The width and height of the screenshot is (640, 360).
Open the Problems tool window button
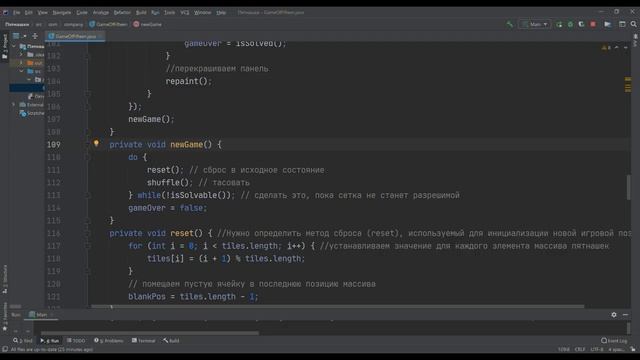click(x=109, y=340)
